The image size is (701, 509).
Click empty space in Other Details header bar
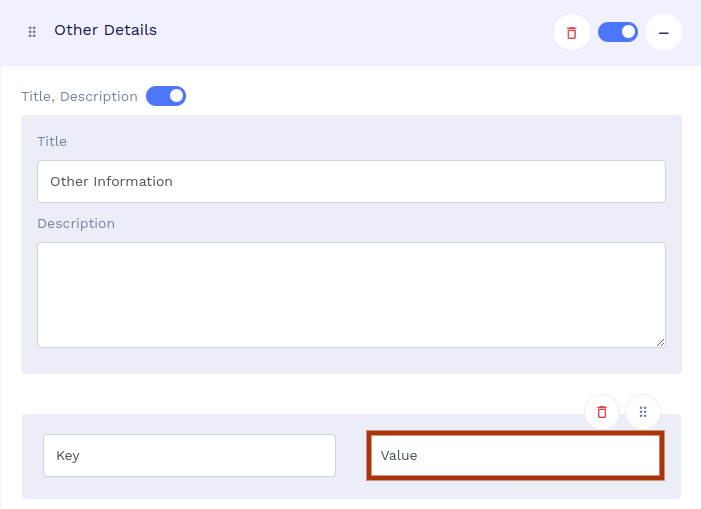click(x=350, y=32)
